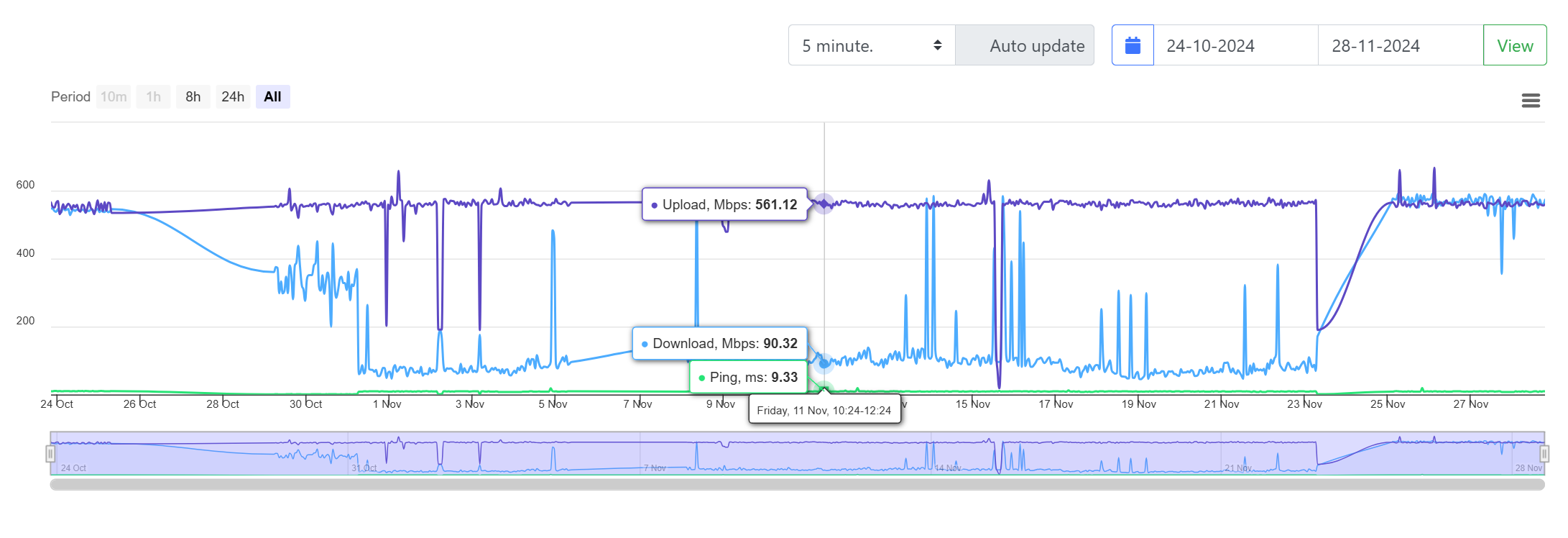This screenshot has width=1568, height=538.
Task: Click the 400 y-axis label
Action: click(x=25, y=253)
